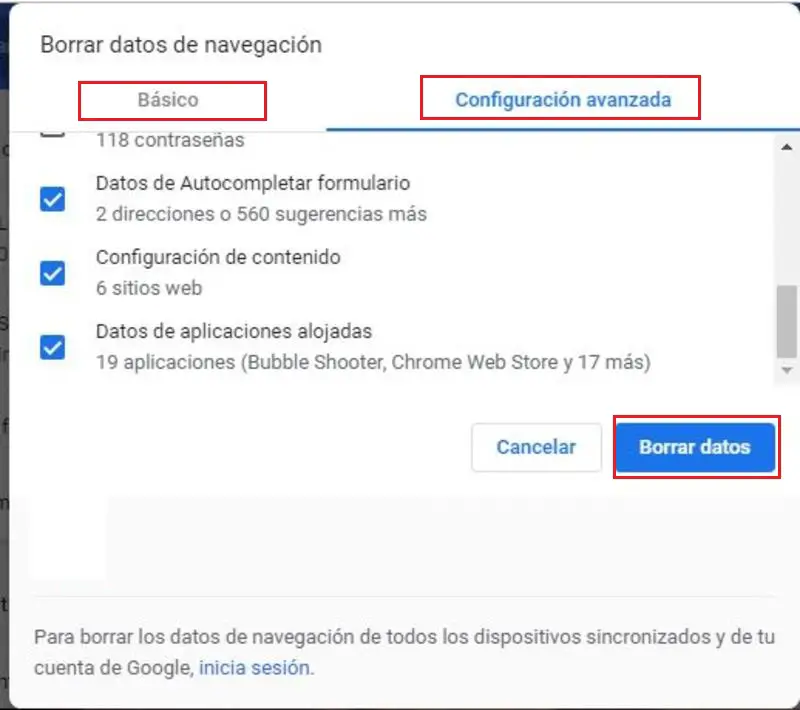The height and width of the screenshot is (710, 800).
Task: Open the Configuración avanzada tab
Action: (x=562, y=100)
